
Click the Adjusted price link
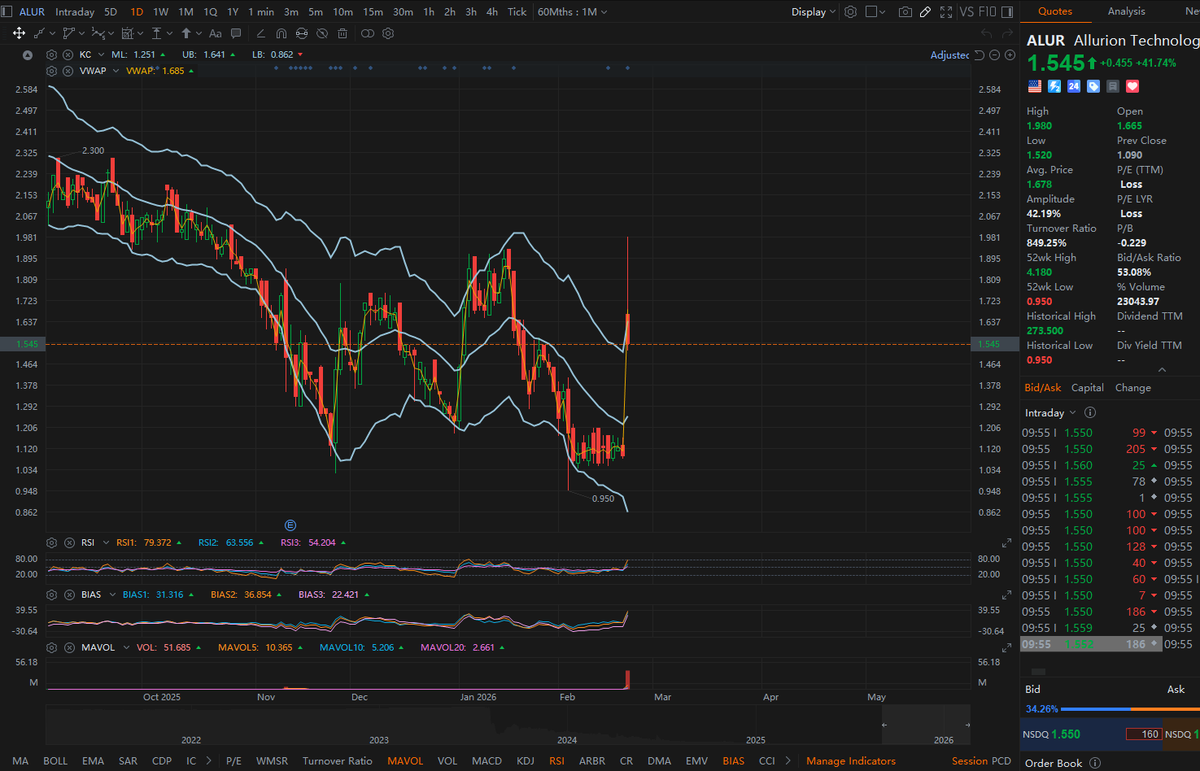(950, 55)
